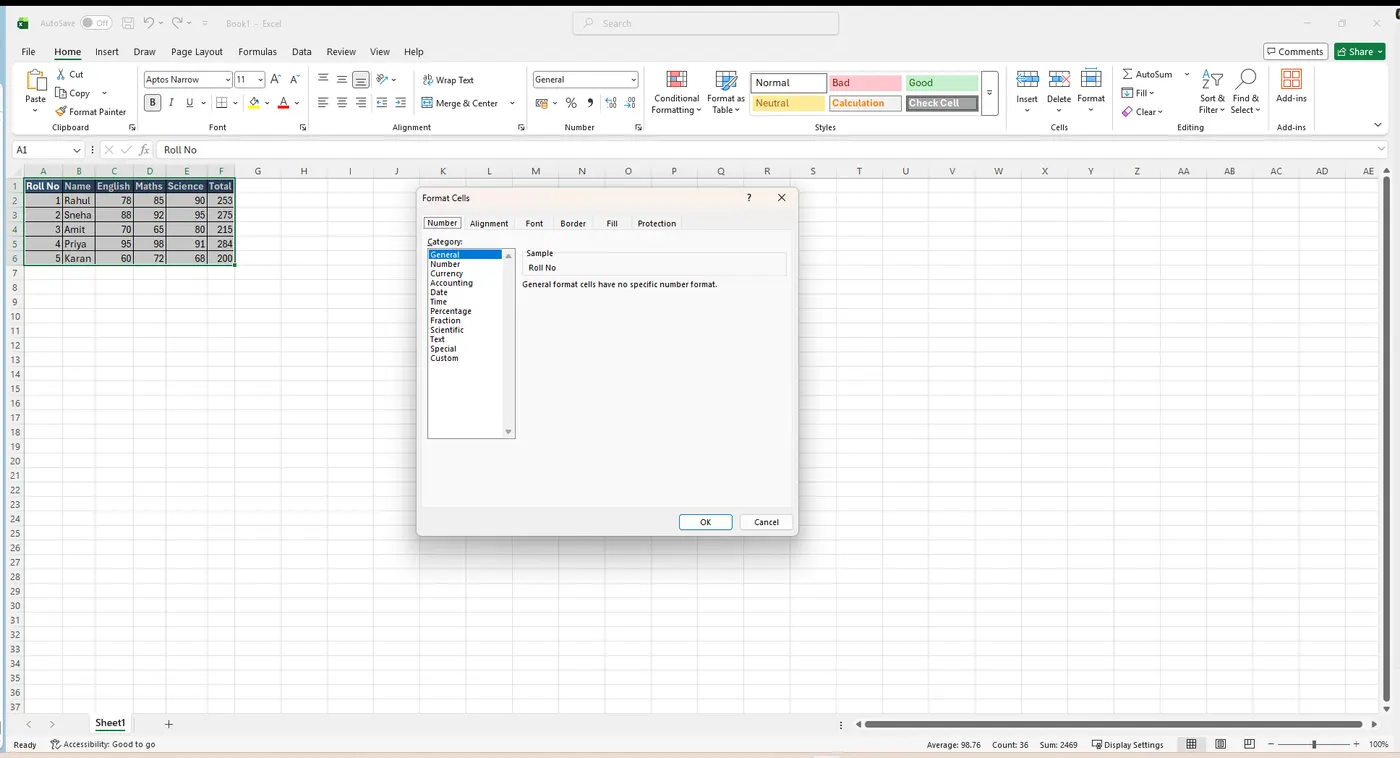Screen dimensions: 1400x758
Task: Expand the cell Styles gallery
Action: point(990,93)
